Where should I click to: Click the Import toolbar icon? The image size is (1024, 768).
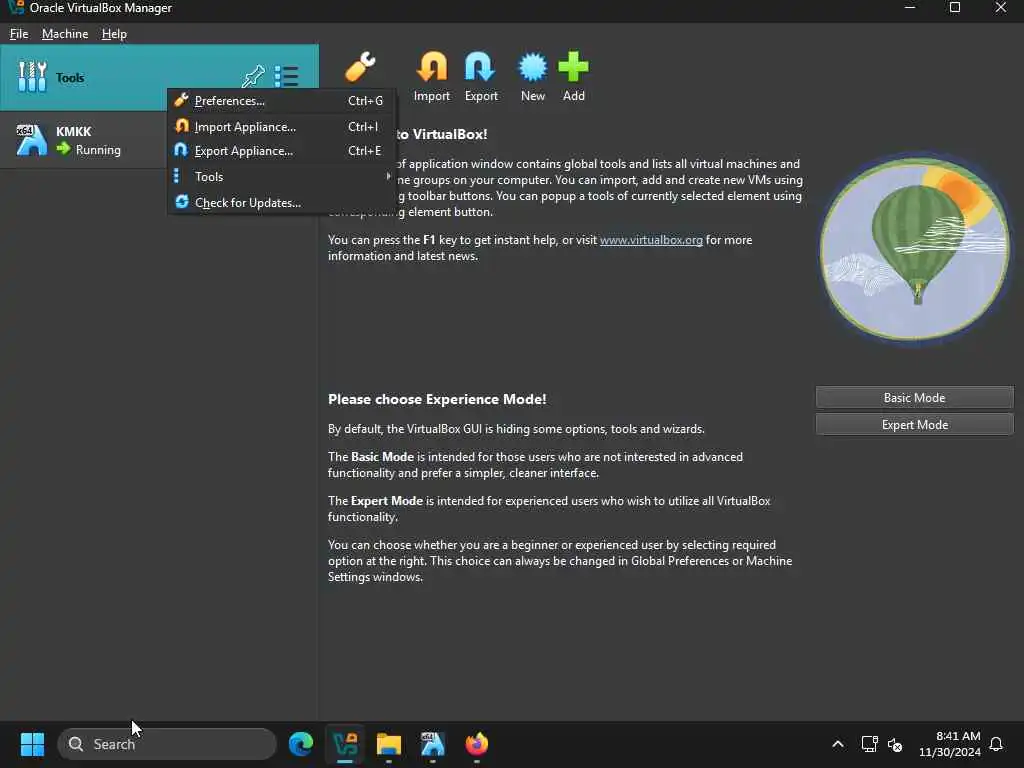(432, 76)
